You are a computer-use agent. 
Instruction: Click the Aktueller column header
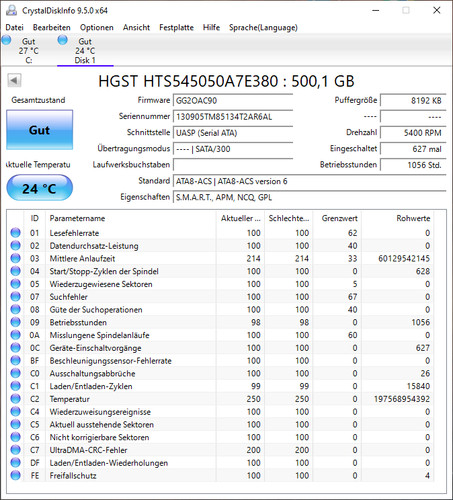tap(240, 218)
